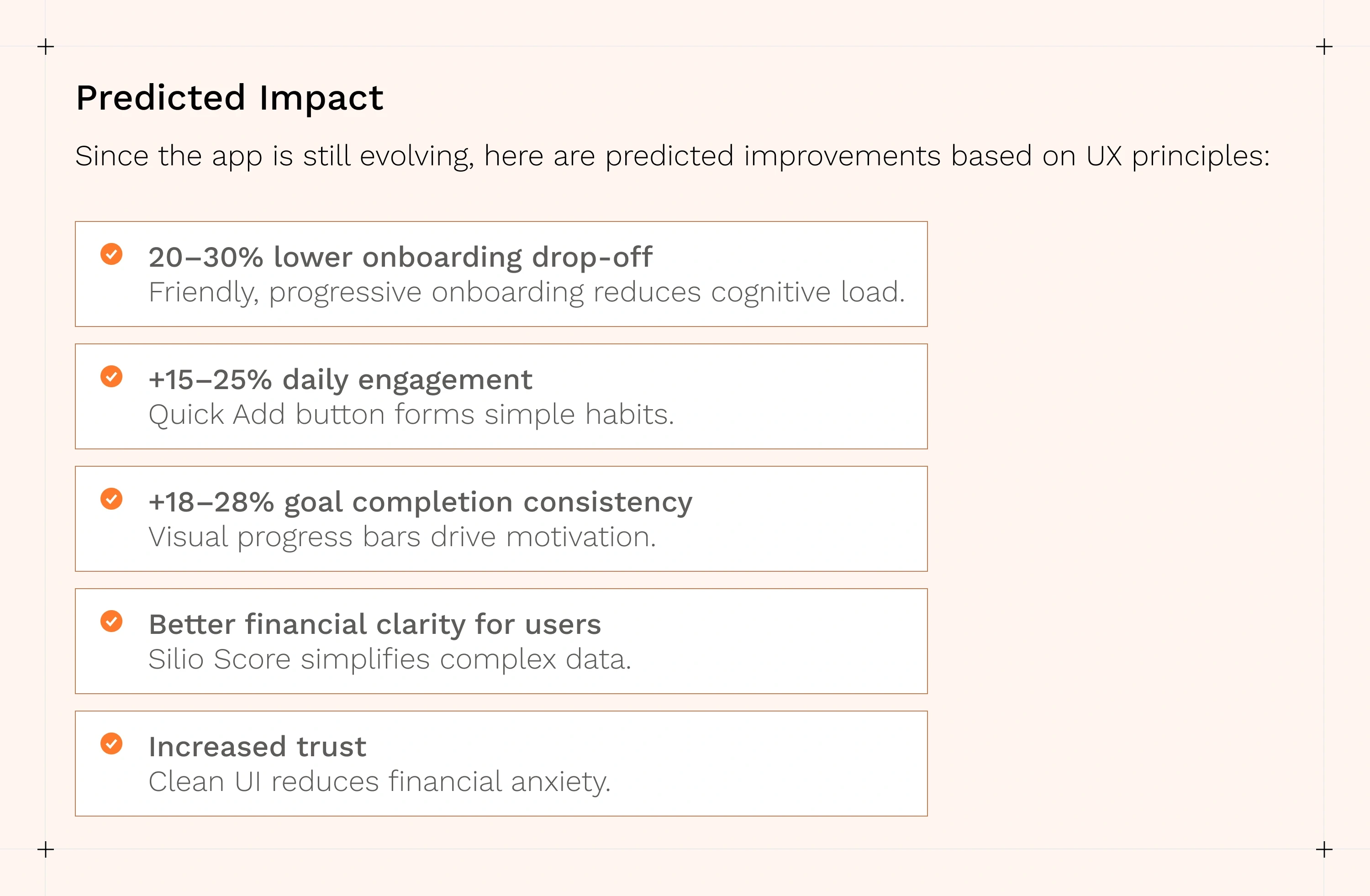Click the "+18–28% goal completion consistency" title

pos(420,502)
